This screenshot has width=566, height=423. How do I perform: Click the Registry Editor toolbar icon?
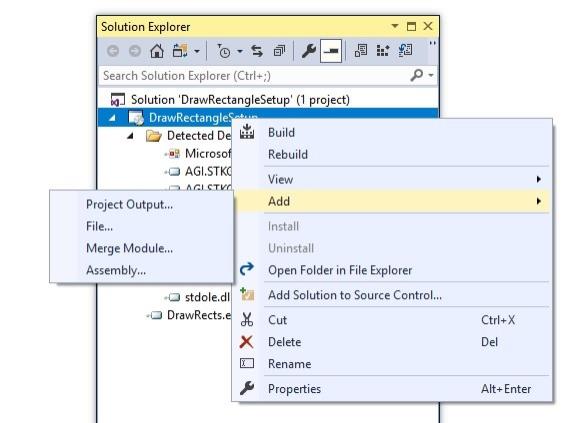coord(383,51)
